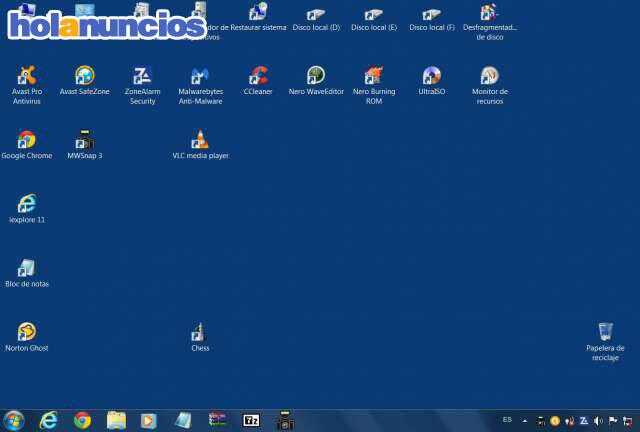
Task: Open the Action Center flag icon
Action: coord(613,421)
